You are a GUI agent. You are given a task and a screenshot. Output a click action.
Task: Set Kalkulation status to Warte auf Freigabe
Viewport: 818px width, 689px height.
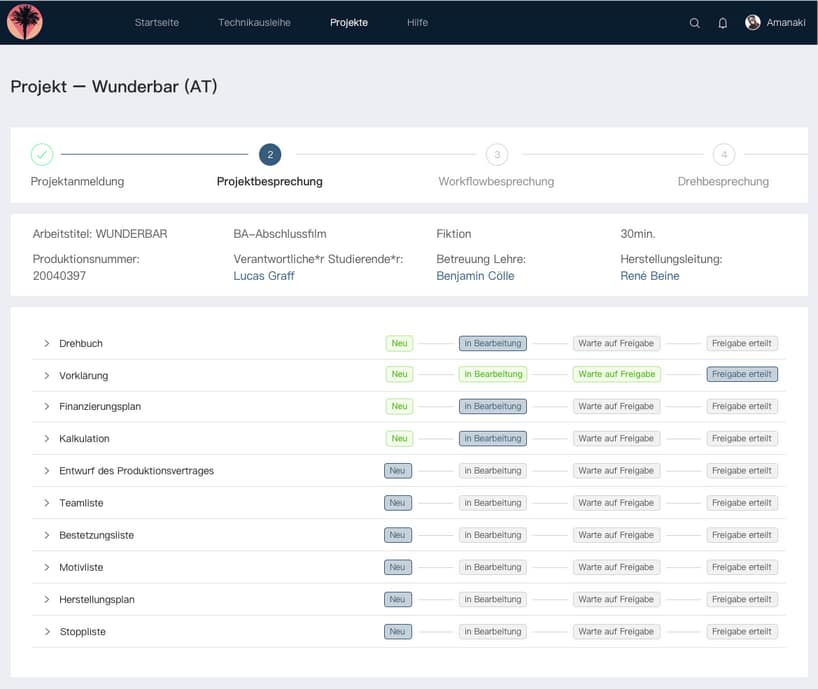(616, 439)
